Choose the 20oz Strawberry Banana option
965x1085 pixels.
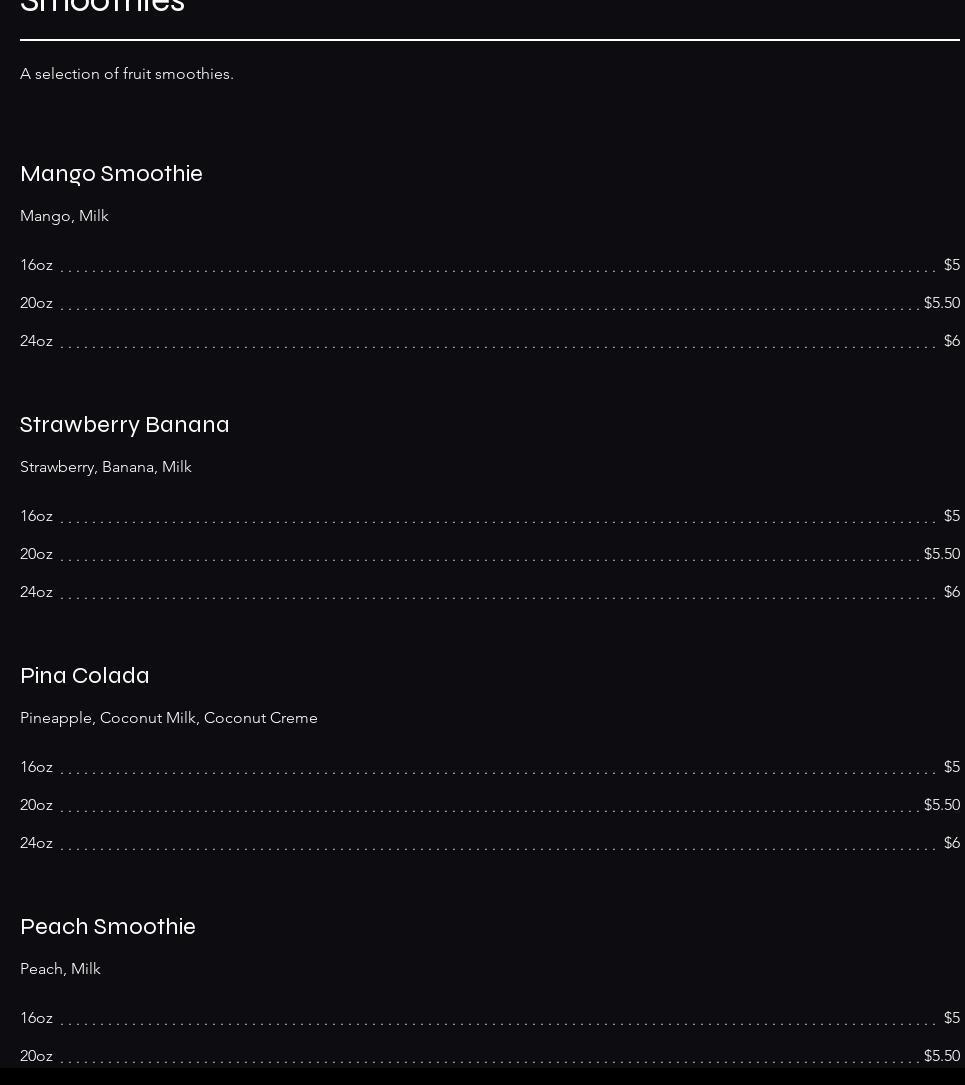[36, 554]
